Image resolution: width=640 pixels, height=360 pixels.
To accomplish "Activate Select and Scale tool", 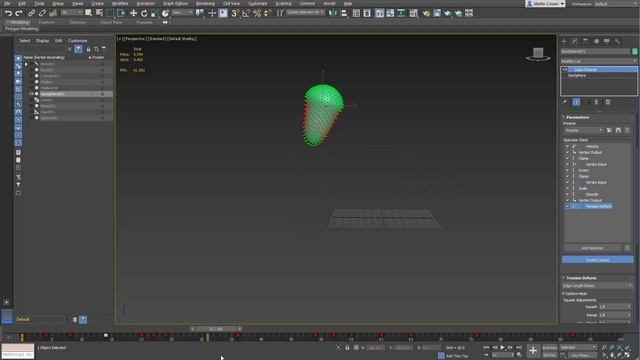I will point(154,13).
